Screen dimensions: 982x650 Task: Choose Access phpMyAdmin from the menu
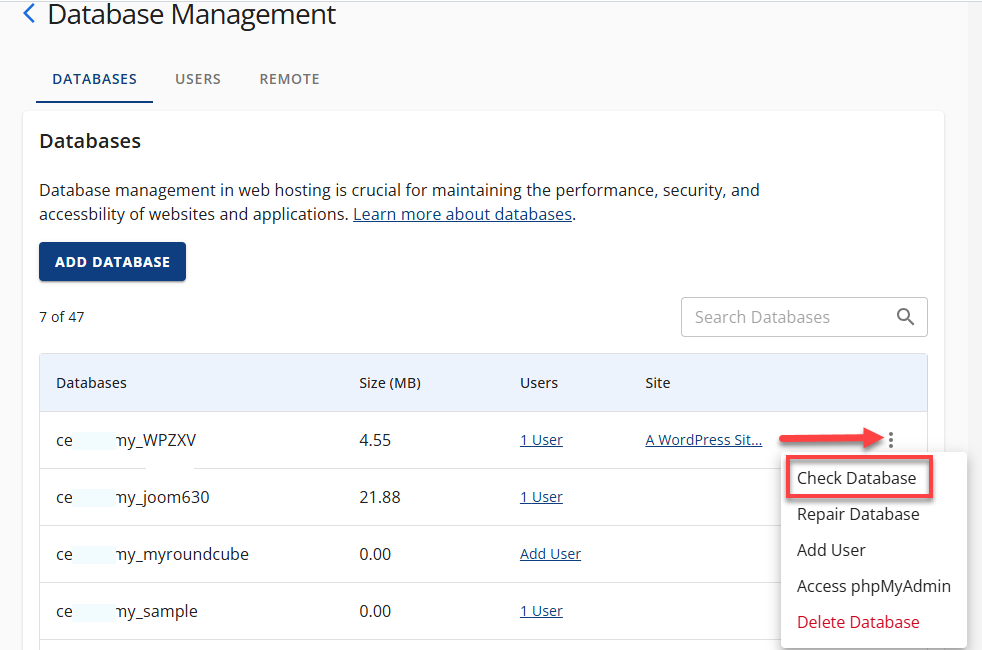point(873,586)
